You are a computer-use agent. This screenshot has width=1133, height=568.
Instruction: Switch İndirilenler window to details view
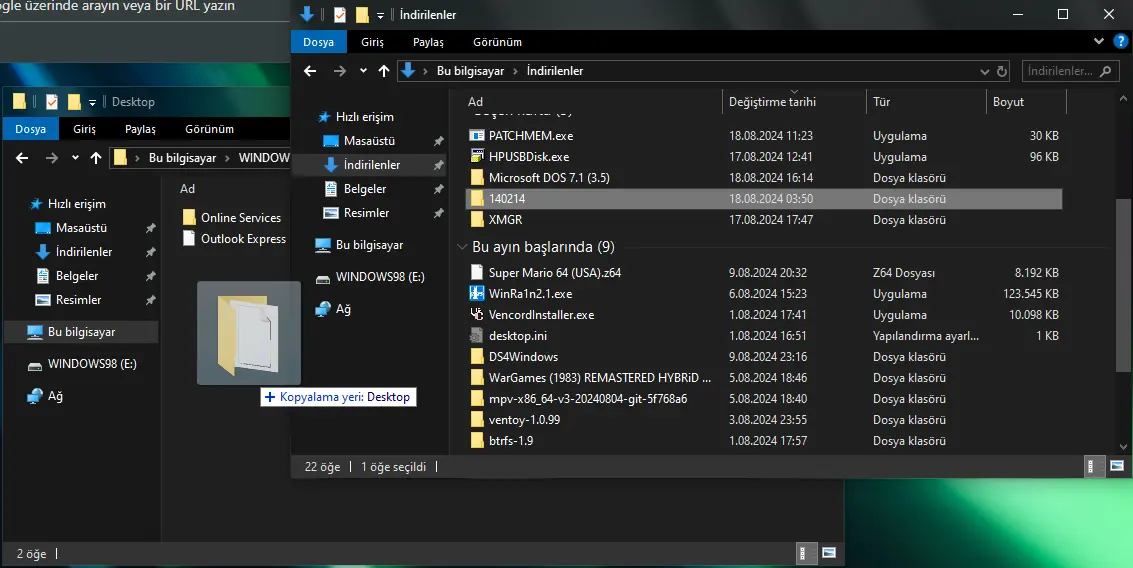point(1095,466)
